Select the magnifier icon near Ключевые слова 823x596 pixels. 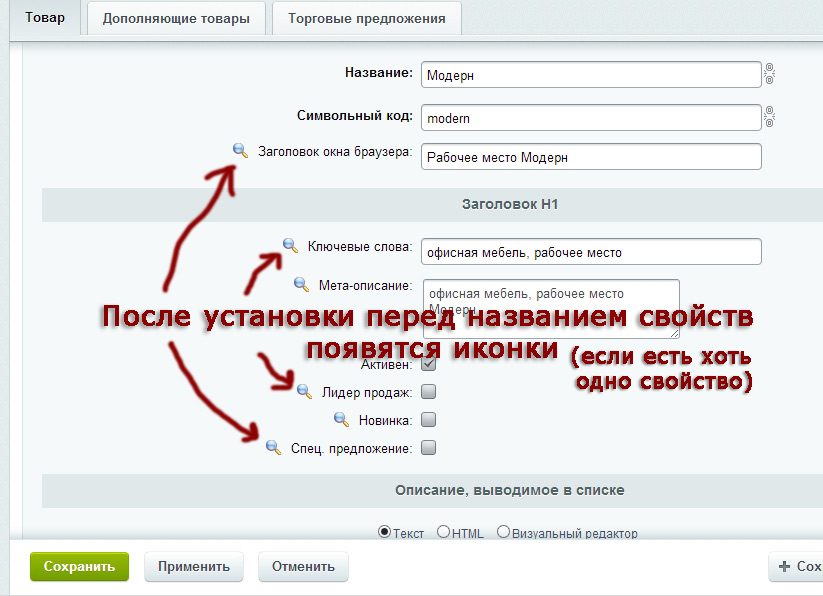point(290,246)
